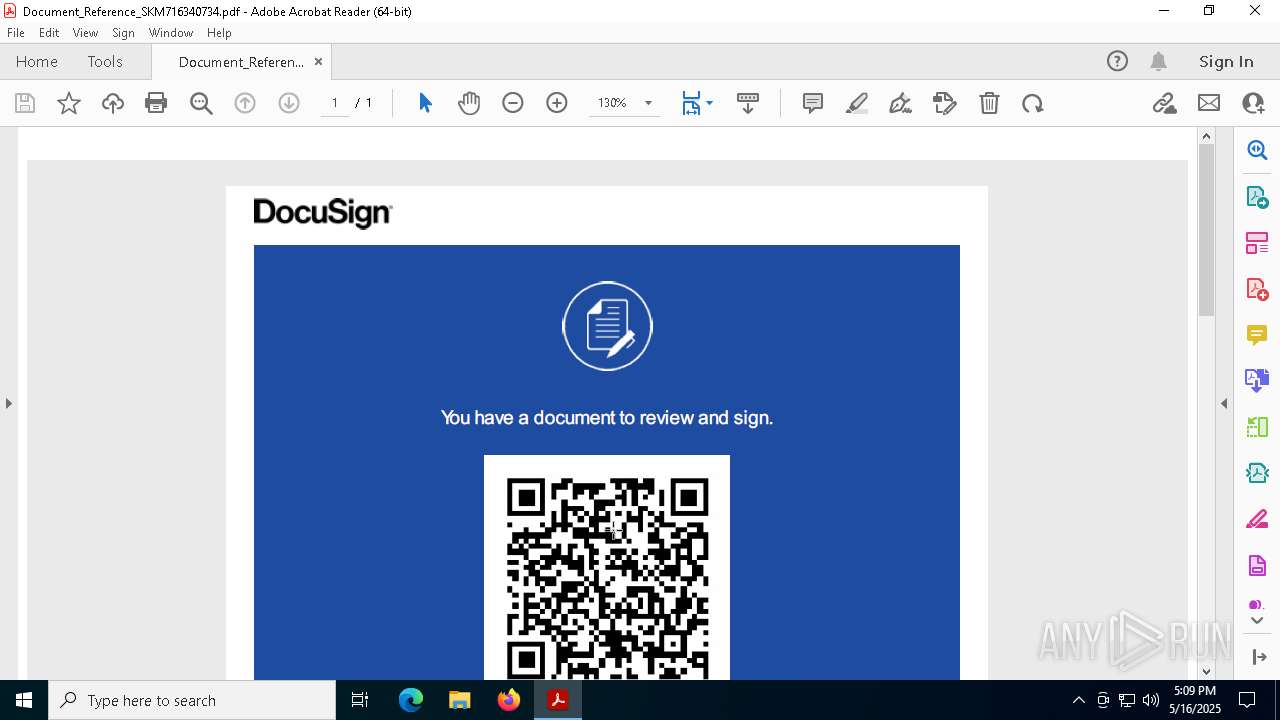Open the File menu
The height and width of the screenshot is (720, 1280).
pyautogui.click(x=16, y=32)
